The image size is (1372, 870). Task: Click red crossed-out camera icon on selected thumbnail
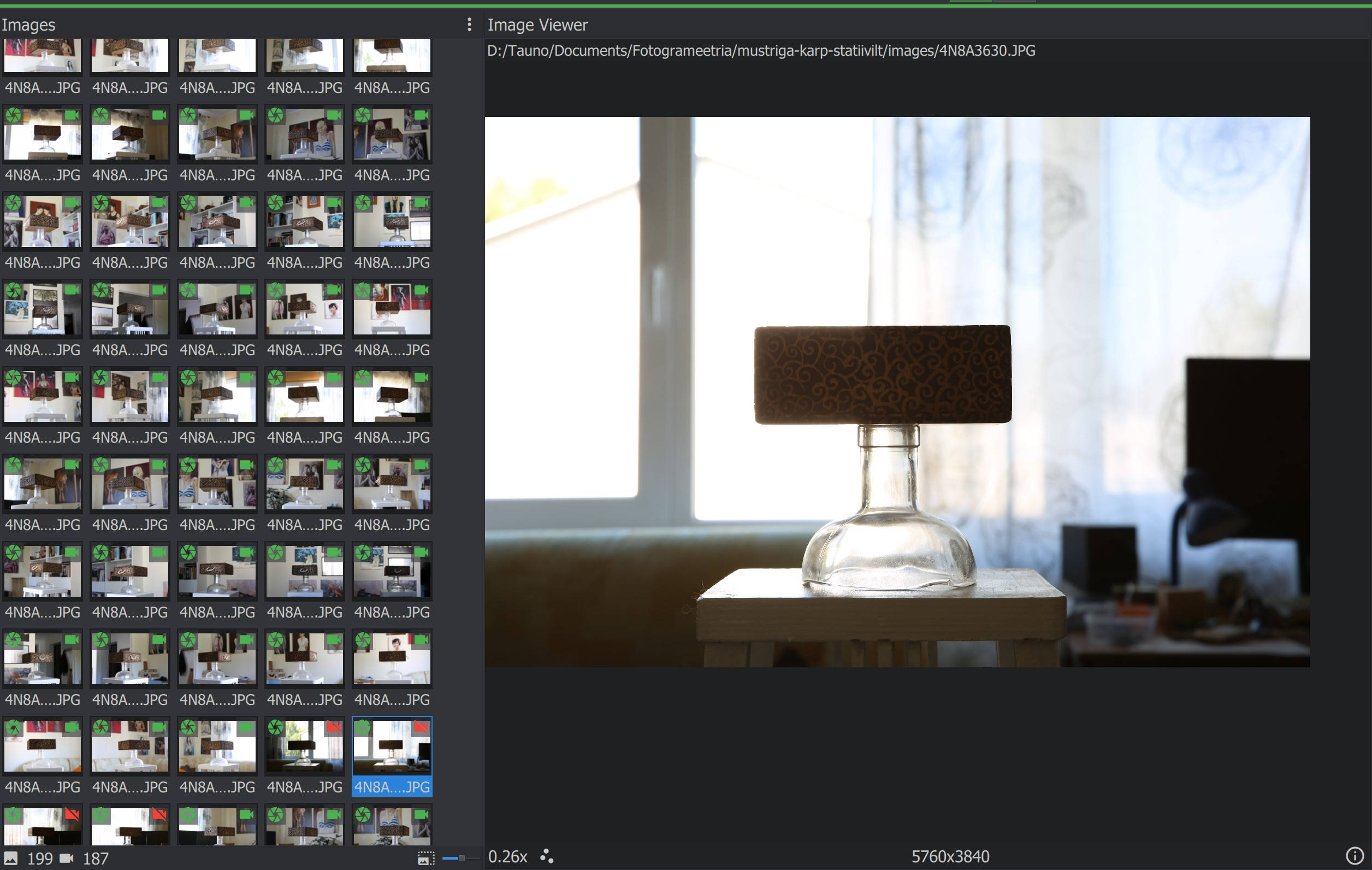[x=421, y=727]
